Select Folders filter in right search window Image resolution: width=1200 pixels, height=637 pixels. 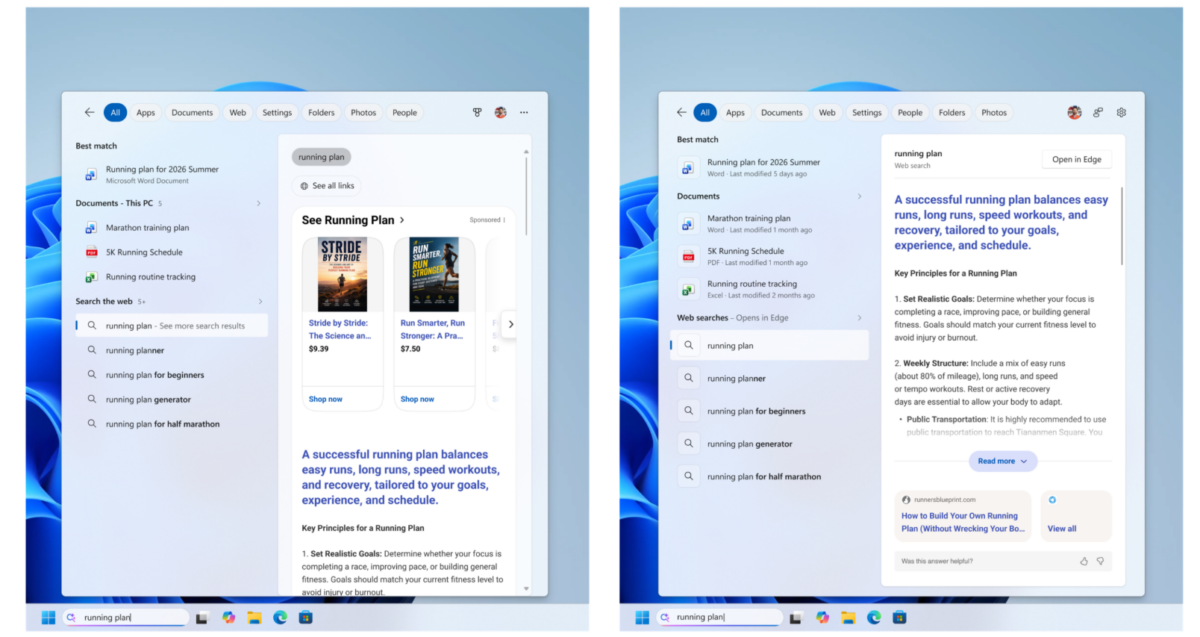952,113
